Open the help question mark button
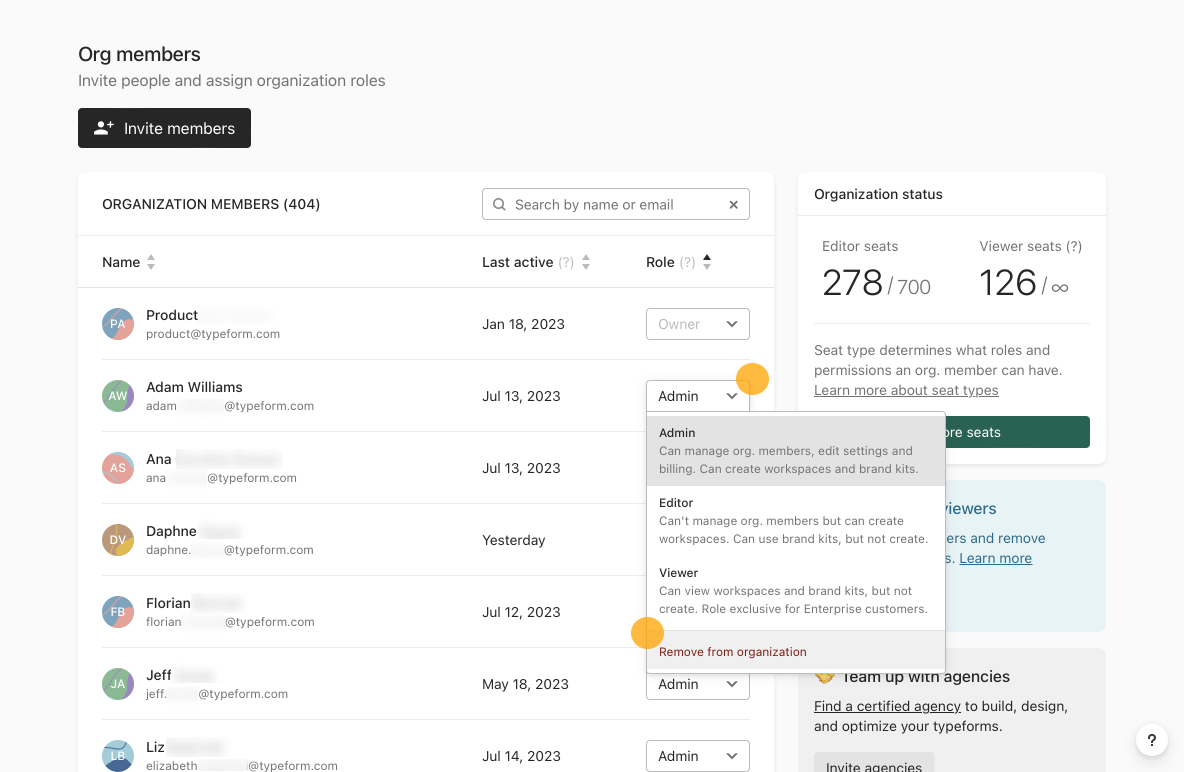The height and width of the screenshot is (772, 1184). point(1152,740)
